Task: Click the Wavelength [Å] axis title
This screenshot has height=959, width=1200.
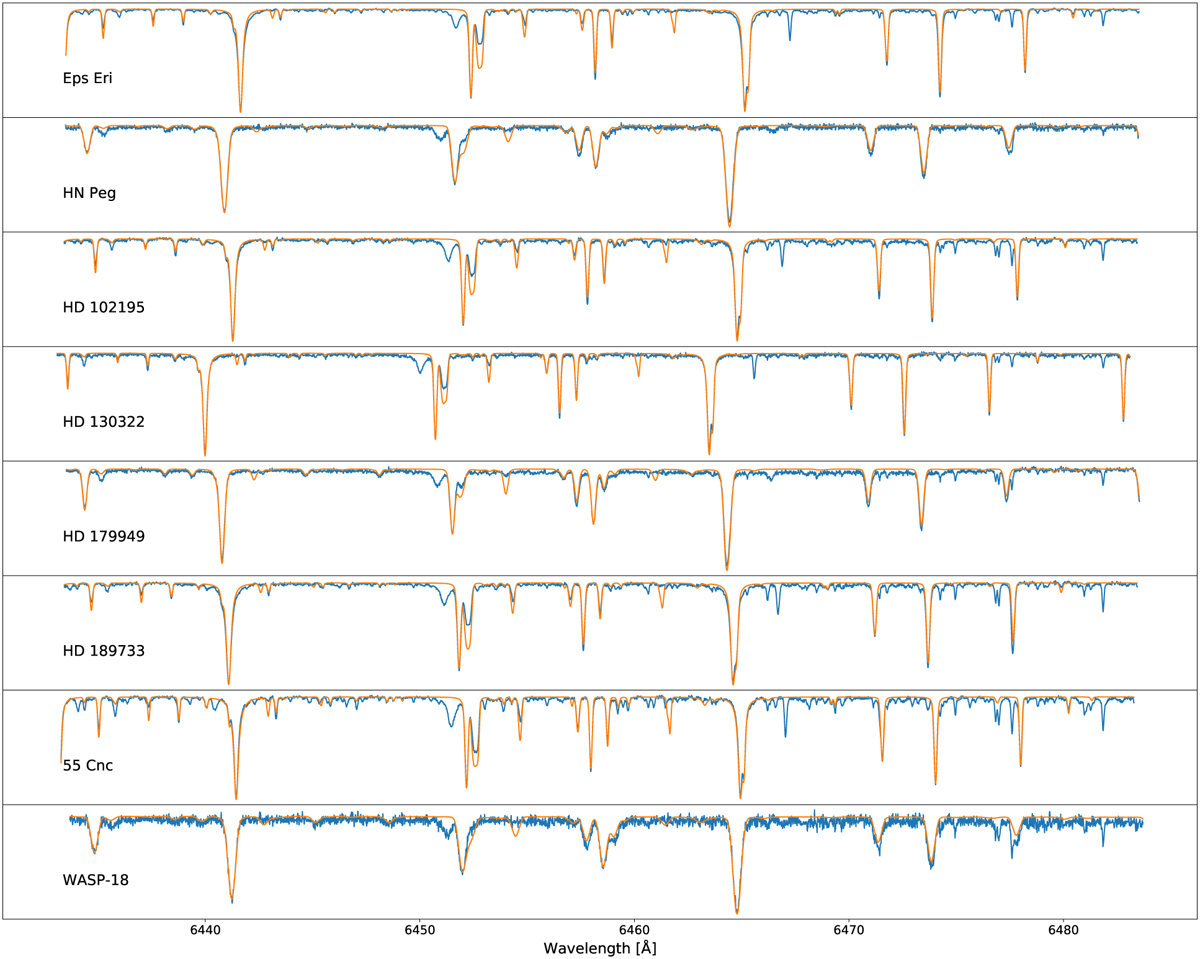Action: pyautogui.click(x=600, y=947)
